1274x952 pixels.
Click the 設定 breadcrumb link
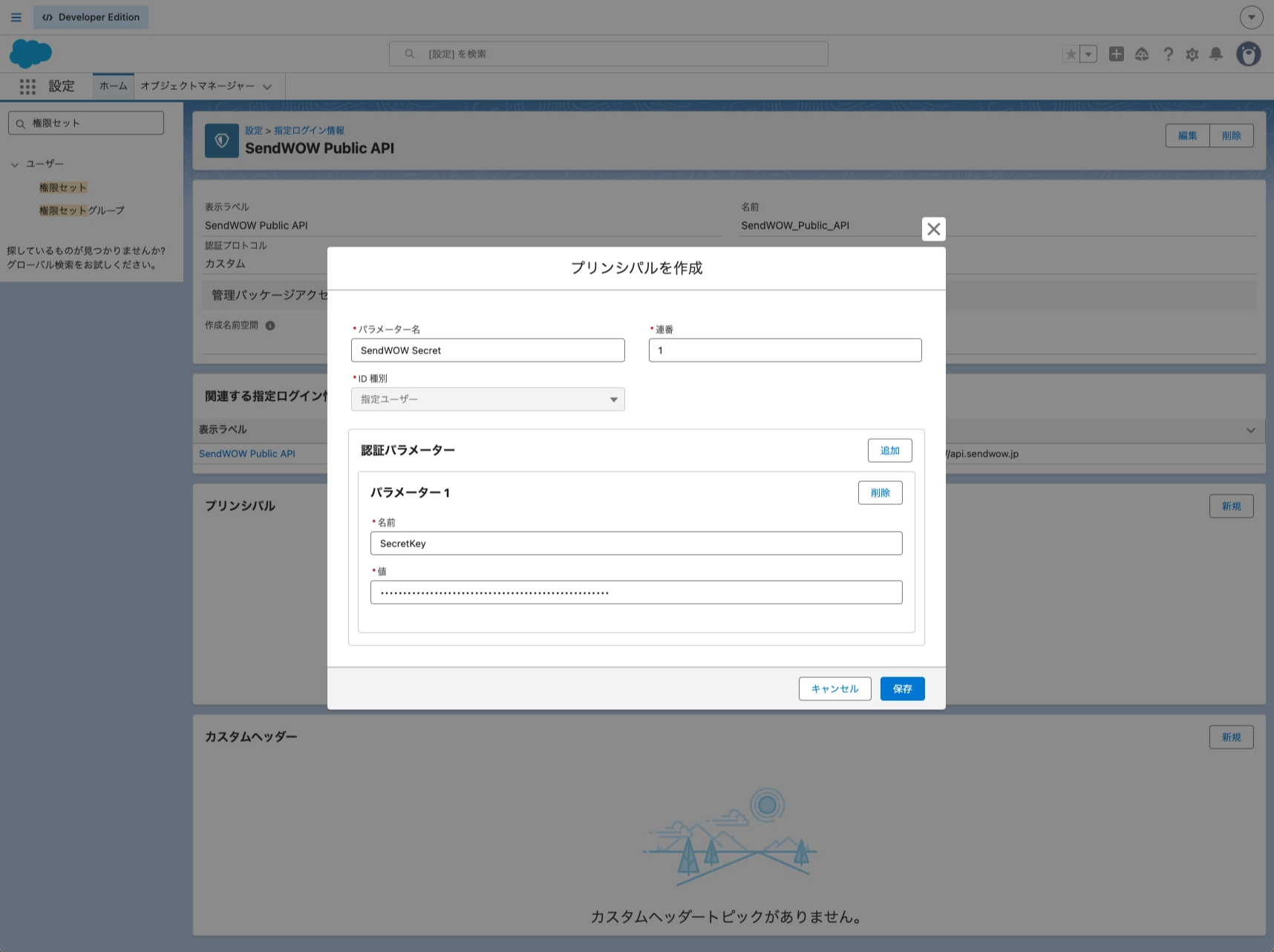254,131
